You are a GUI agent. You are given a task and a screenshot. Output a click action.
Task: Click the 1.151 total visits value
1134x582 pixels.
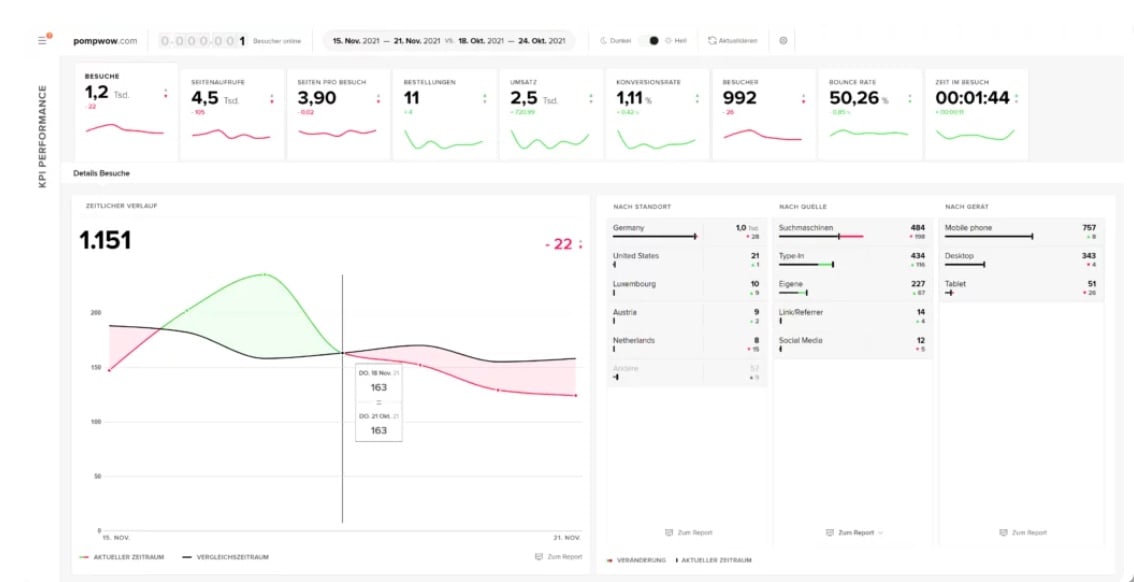point(105,240)
